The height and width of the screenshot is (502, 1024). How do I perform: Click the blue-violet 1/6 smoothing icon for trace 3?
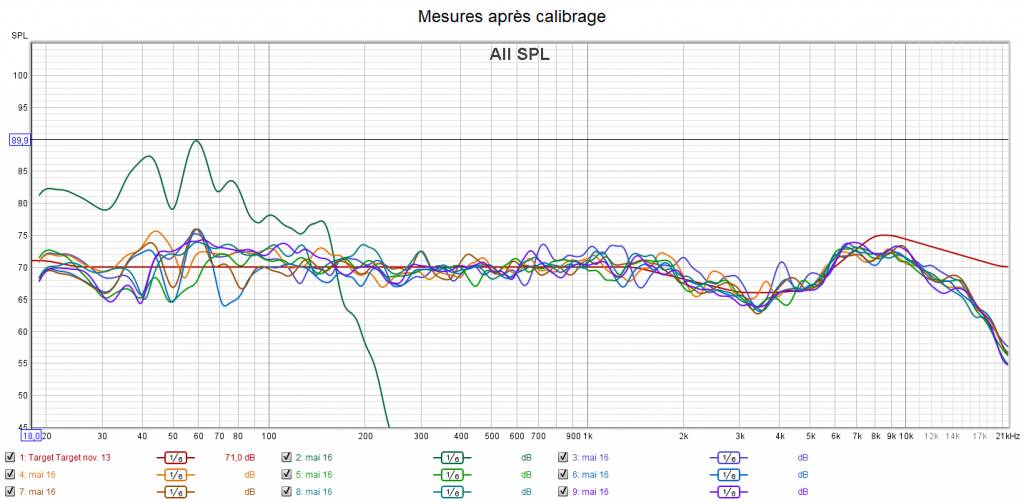(727, 458)
